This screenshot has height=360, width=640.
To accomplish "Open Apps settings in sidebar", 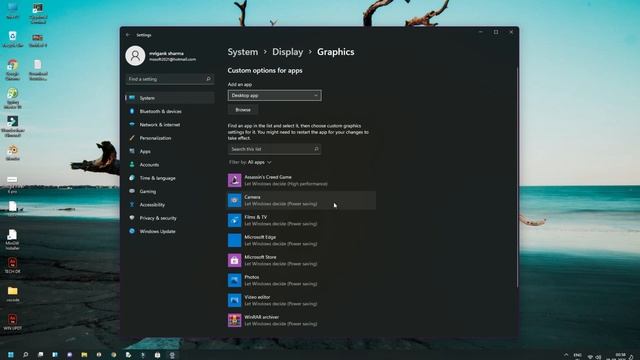I will coord(170,151).
